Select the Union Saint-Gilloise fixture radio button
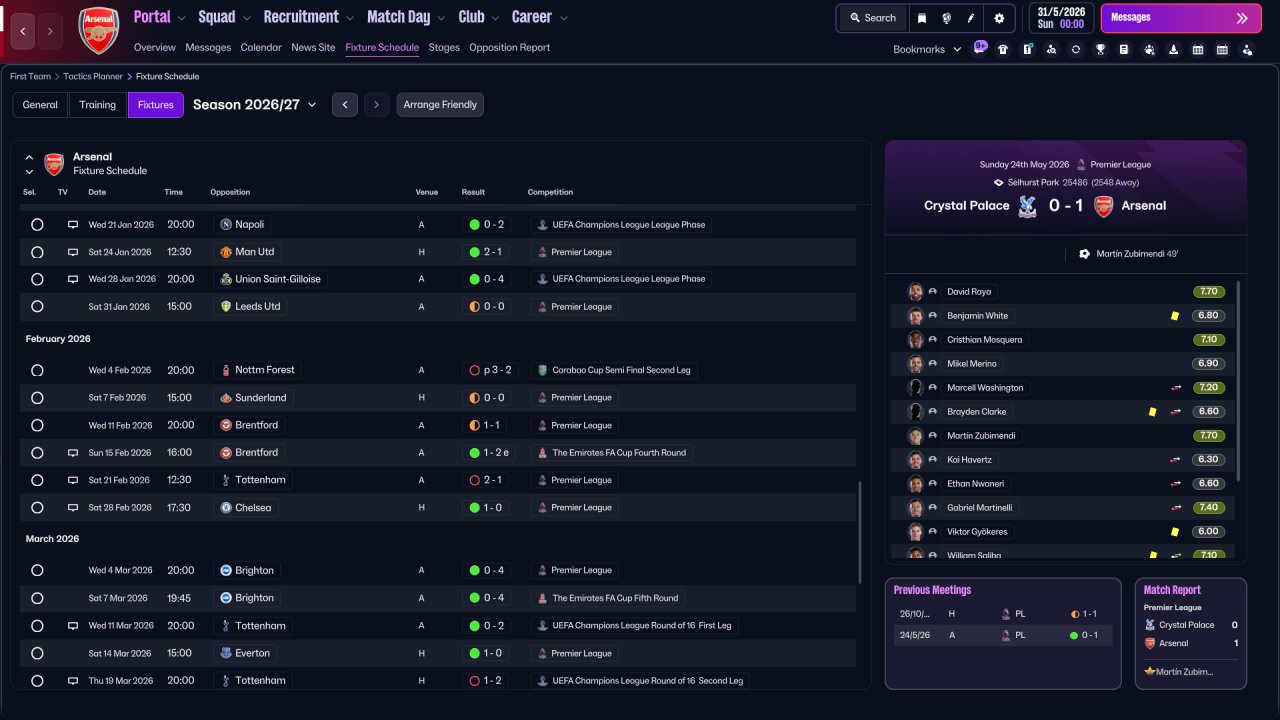 click(37, 279)
